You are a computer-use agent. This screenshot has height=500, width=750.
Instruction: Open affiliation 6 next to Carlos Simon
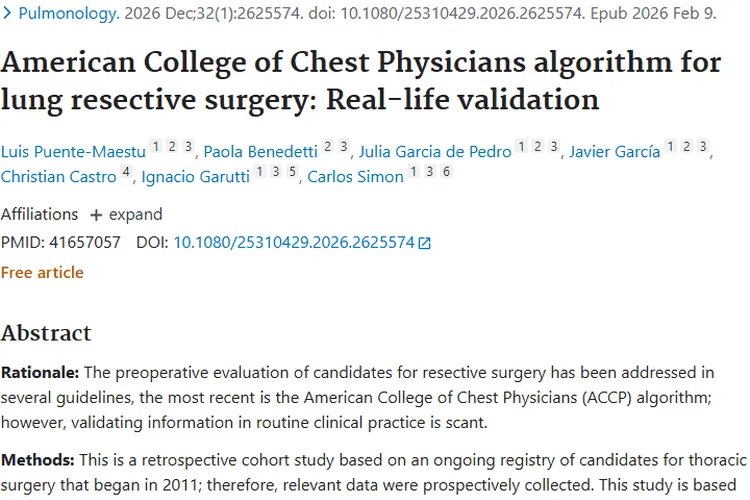(446, 172)
